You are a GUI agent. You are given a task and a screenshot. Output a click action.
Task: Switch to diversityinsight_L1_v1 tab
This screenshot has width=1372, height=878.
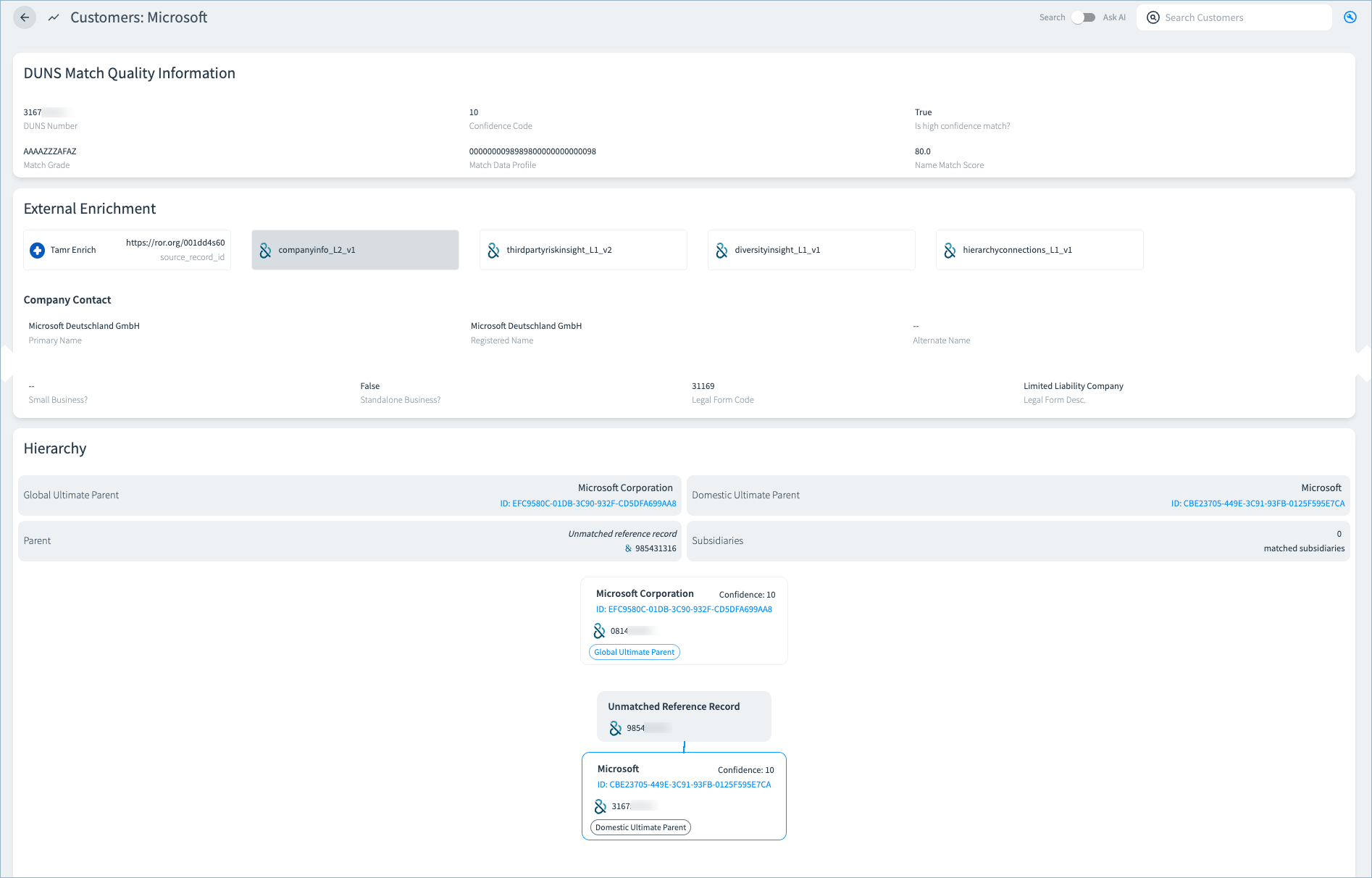pyautogui.click(x=811, y=250)
